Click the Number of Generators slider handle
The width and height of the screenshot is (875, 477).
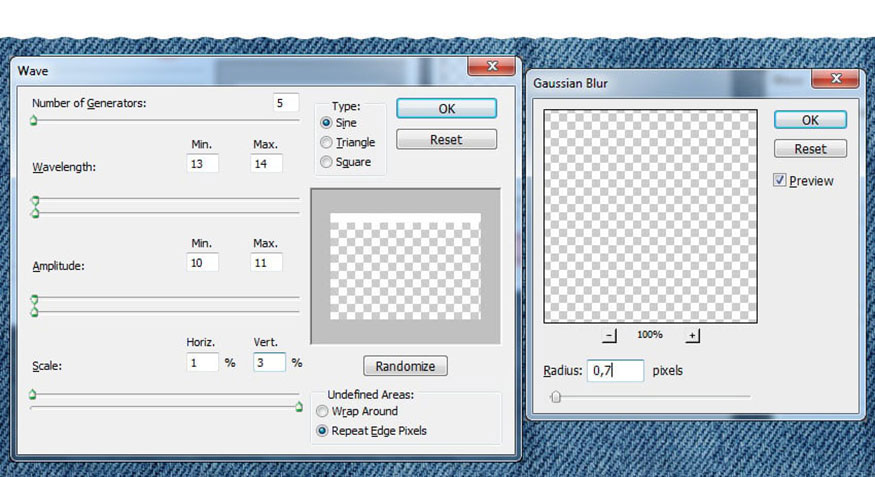[x=33, y=120]
